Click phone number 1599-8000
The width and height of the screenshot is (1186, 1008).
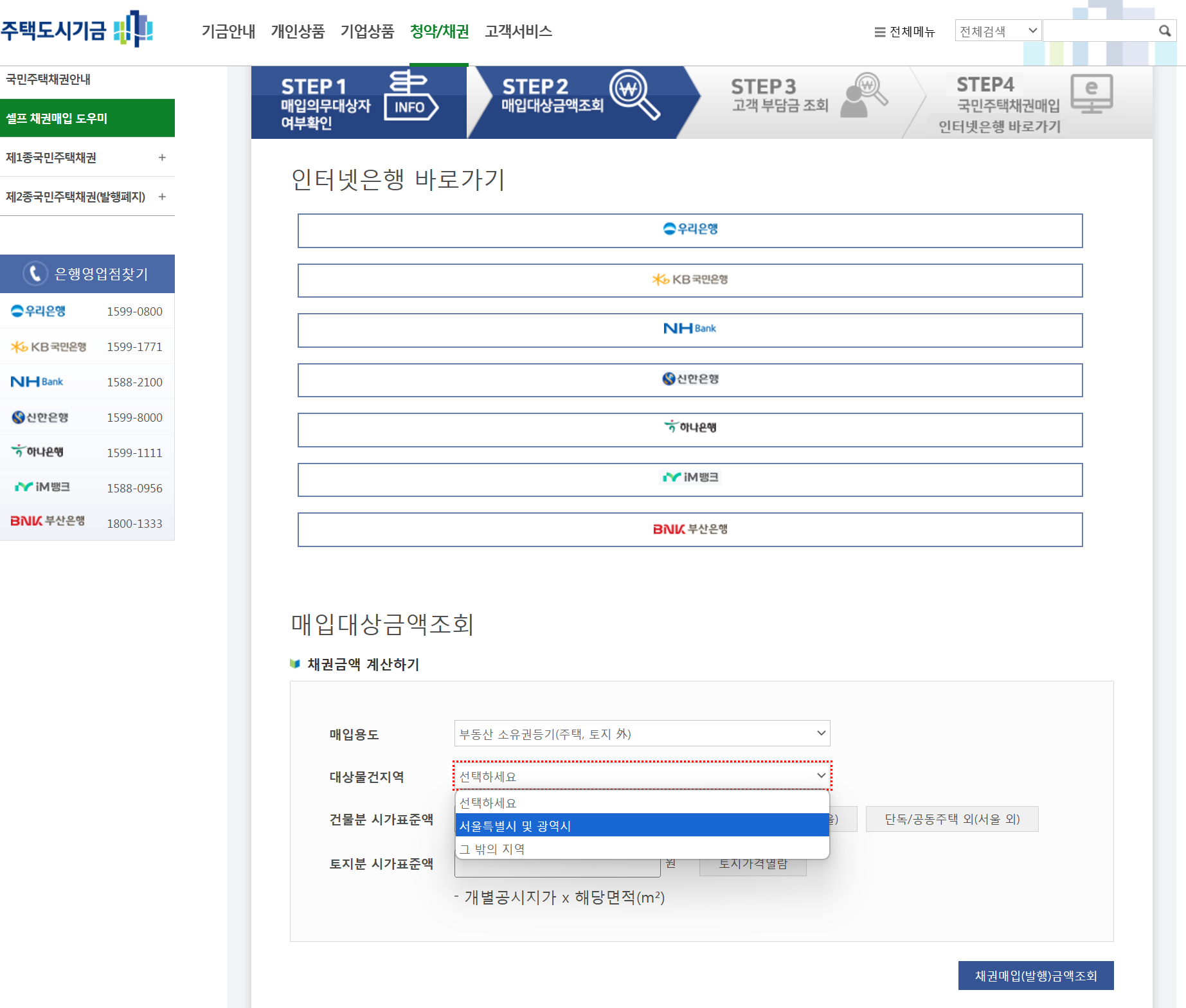(x=134, y=418)
